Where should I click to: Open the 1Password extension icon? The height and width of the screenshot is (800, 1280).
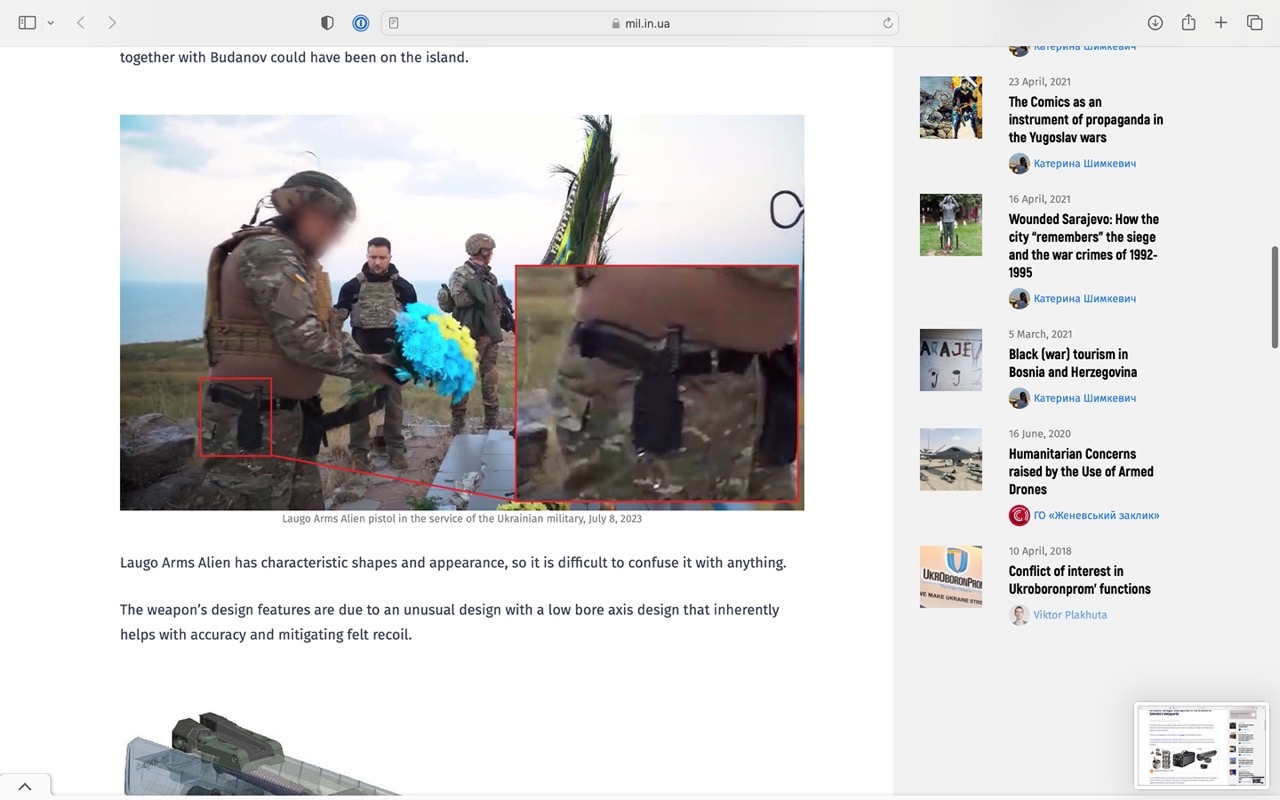(x=360, y=23)
